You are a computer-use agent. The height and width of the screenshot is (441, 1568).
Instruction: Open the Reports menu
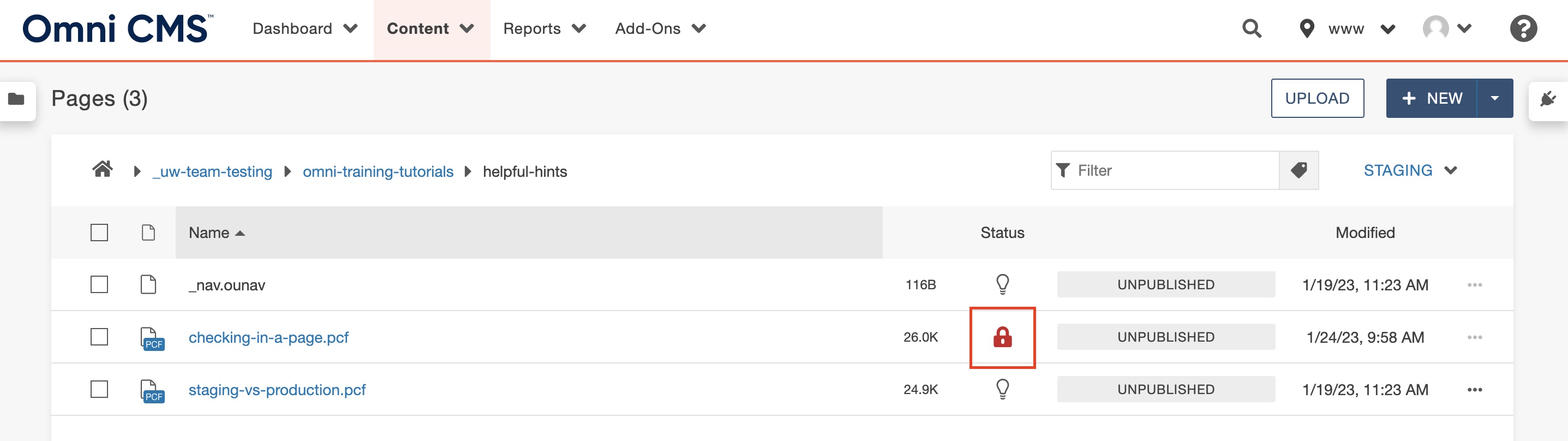(543, 28)
